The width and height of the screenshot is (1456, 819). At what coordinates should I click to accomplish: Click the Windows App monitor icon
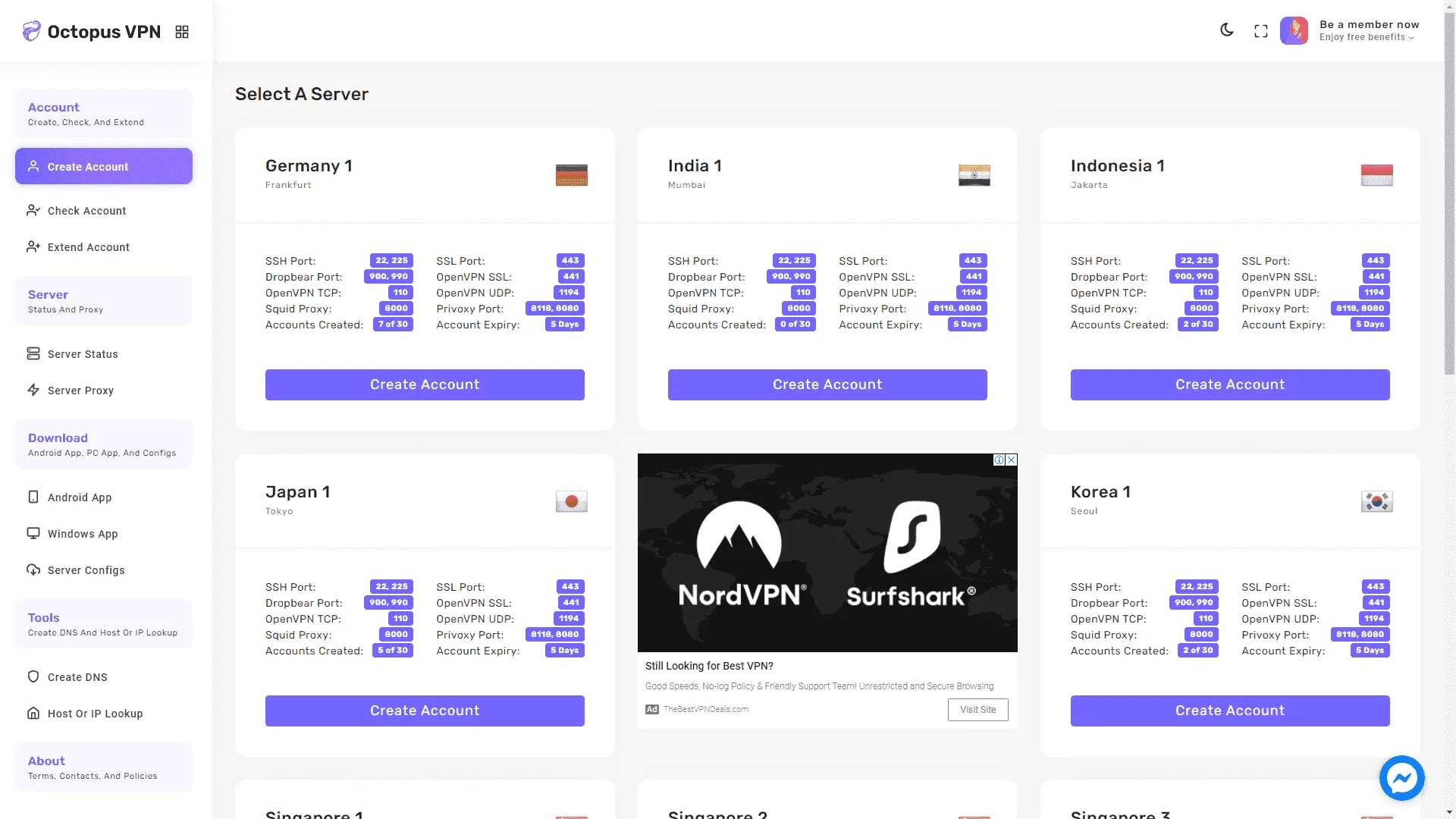33,533
